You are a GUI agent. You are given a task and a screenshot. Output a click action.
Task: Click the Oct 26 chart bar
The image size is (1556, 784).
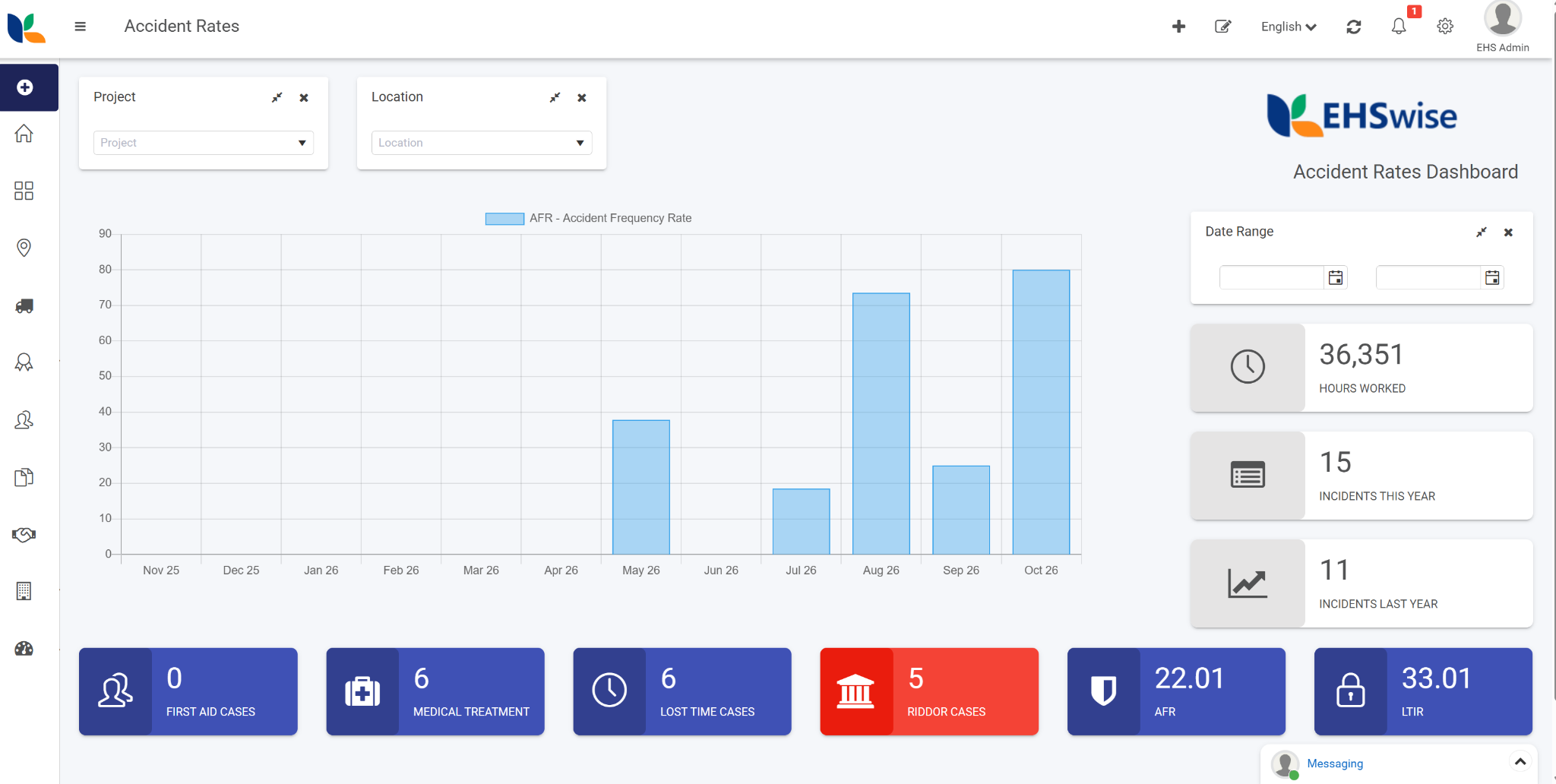coord(1041,412)
